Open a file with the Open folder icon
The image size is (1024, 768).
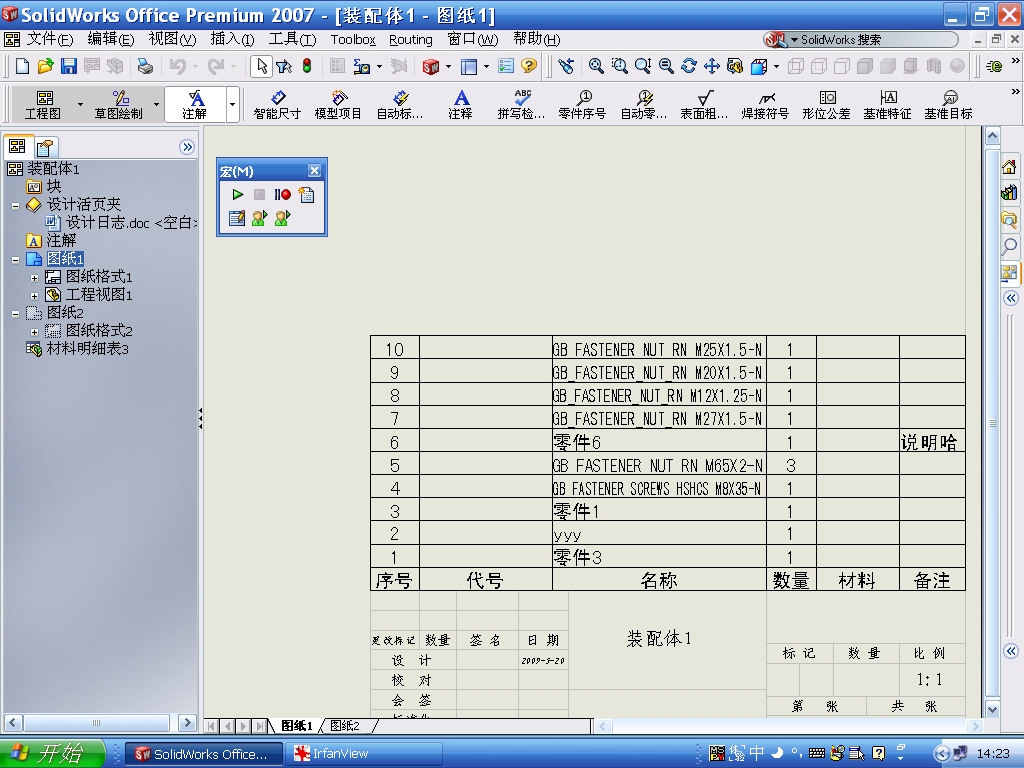point(45,66)
